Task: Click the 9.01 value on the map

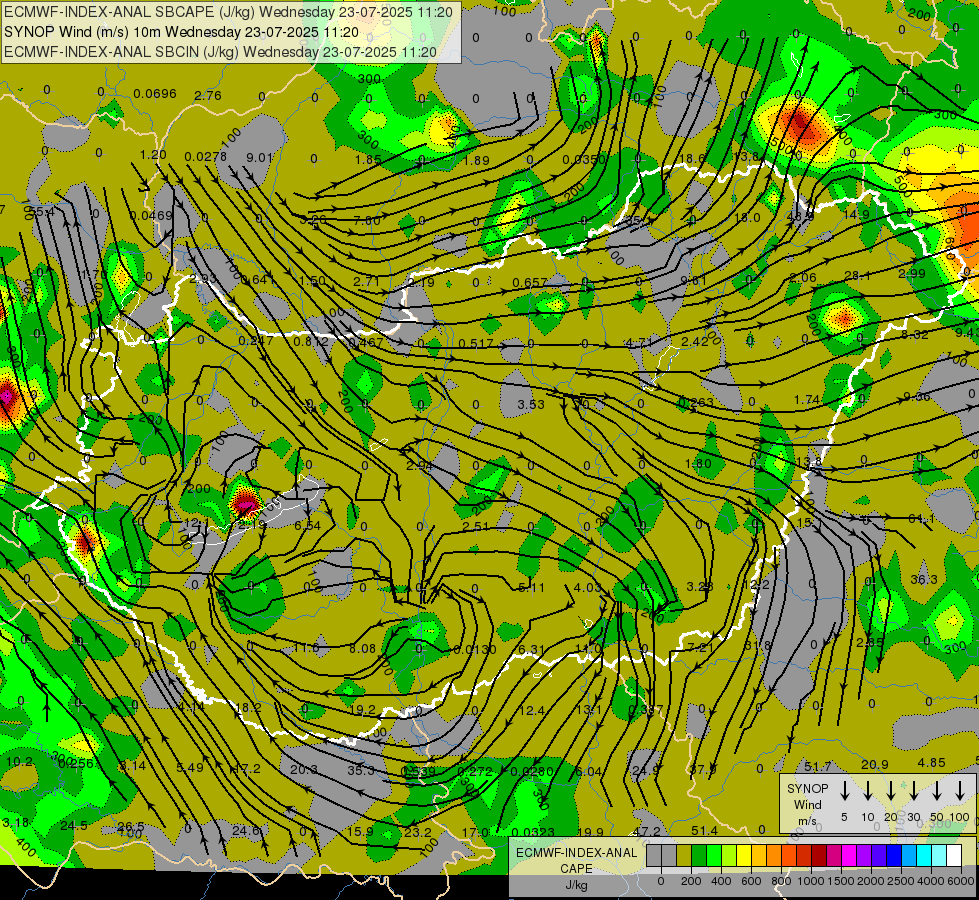Action: pyautogui.click(x=259, y=157)
